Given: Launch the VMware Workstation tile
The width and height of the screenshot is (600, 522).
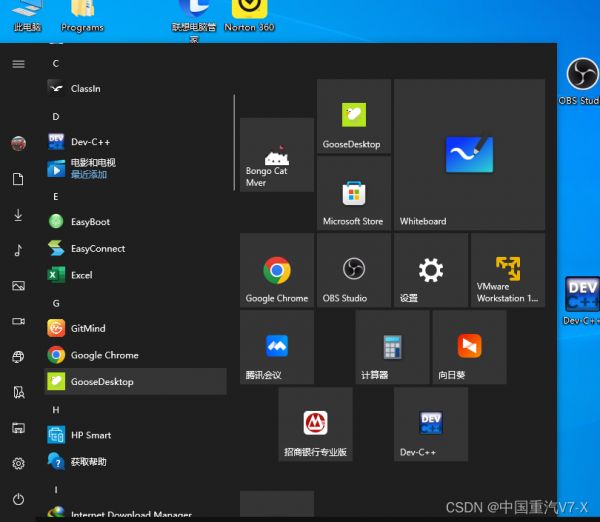Looking at the screenshot, I should pos(508,270).
